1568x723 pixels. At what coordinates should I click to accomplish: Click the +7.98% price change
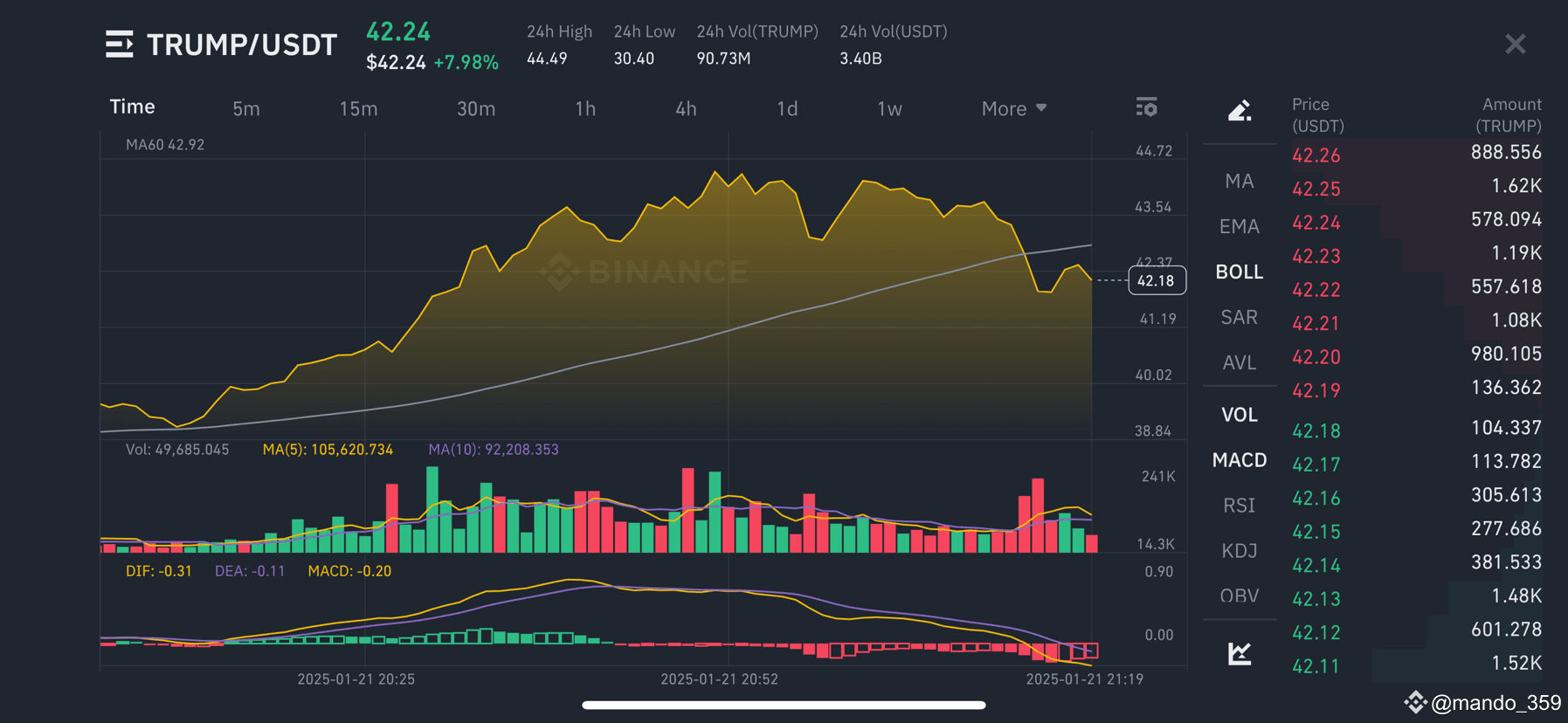click(466, 63)
